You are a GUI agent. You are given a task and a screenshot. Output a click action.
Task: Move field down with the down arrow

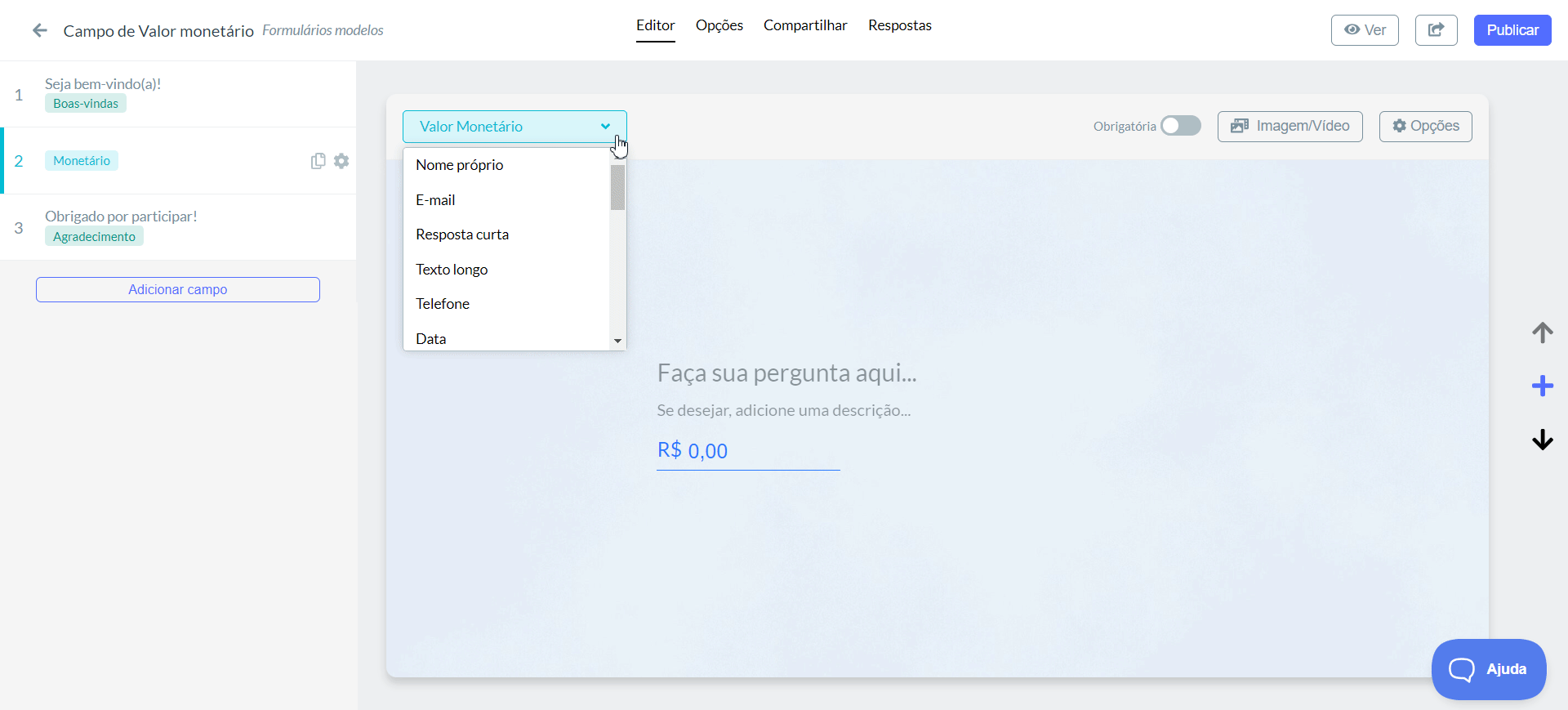coord(1542,440)
